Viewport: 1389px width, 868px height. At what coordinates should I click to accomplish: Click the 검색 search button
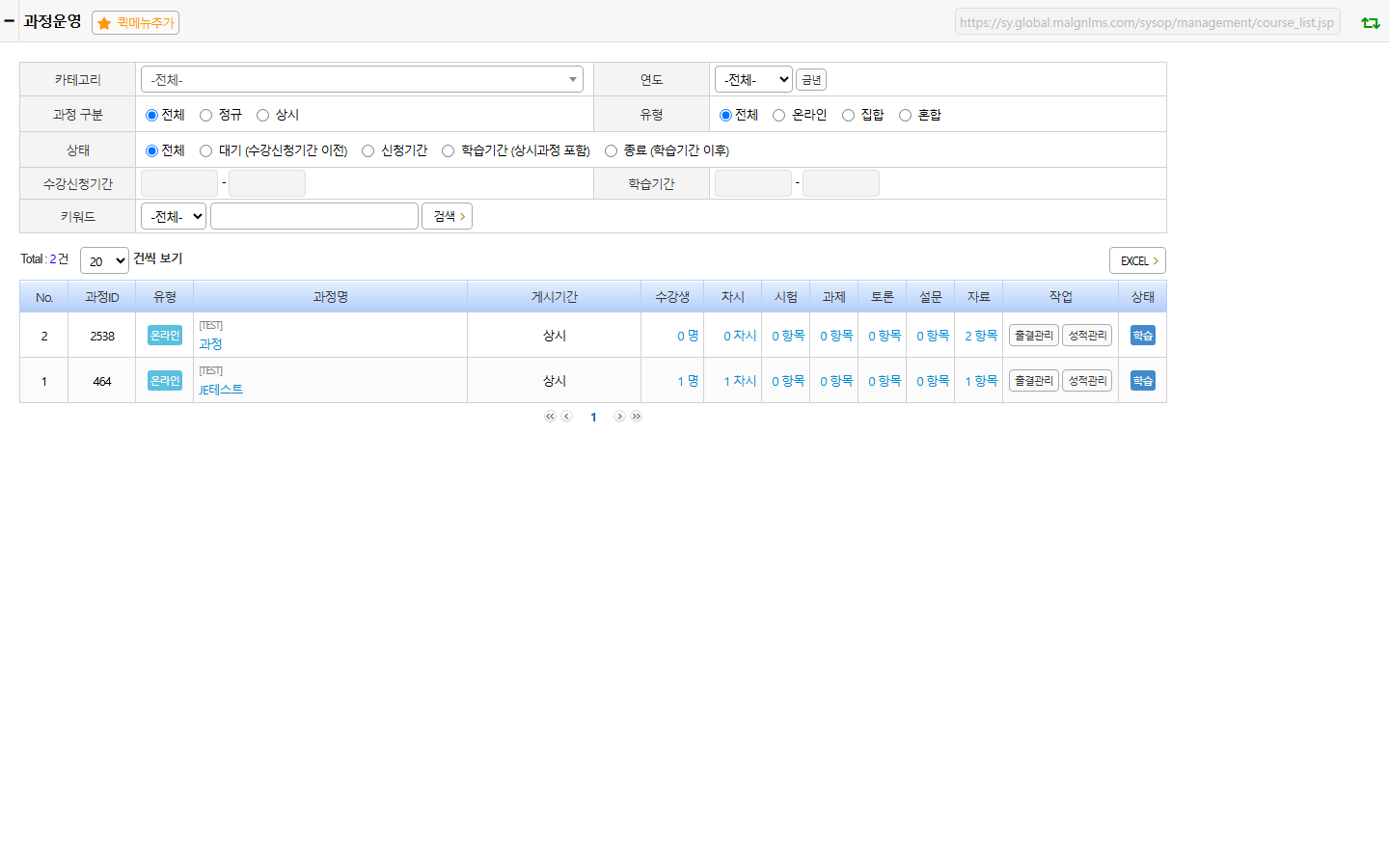447,216
